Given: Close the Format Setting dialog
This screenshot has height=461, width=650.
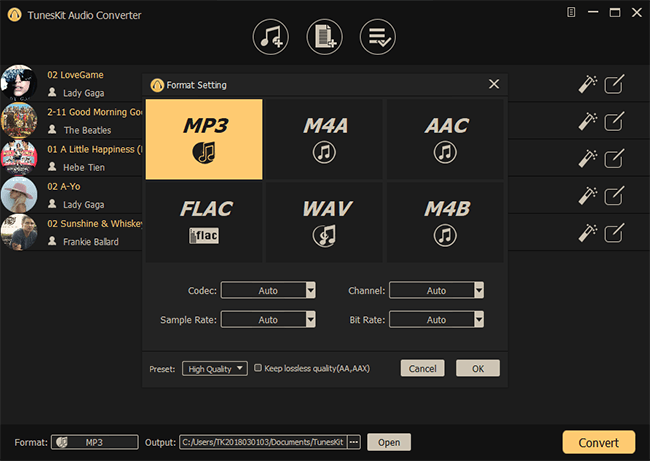Looking at the screenshot, I should pyautogui.click(x=493, y=85).
